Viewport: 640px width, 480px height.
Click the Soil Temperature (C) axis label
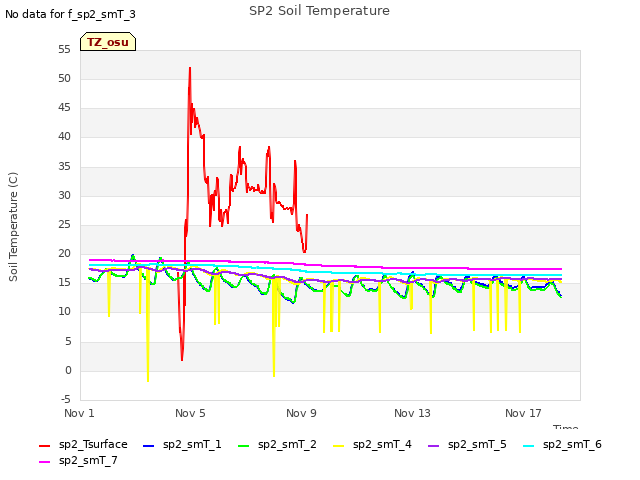[13, 227]
